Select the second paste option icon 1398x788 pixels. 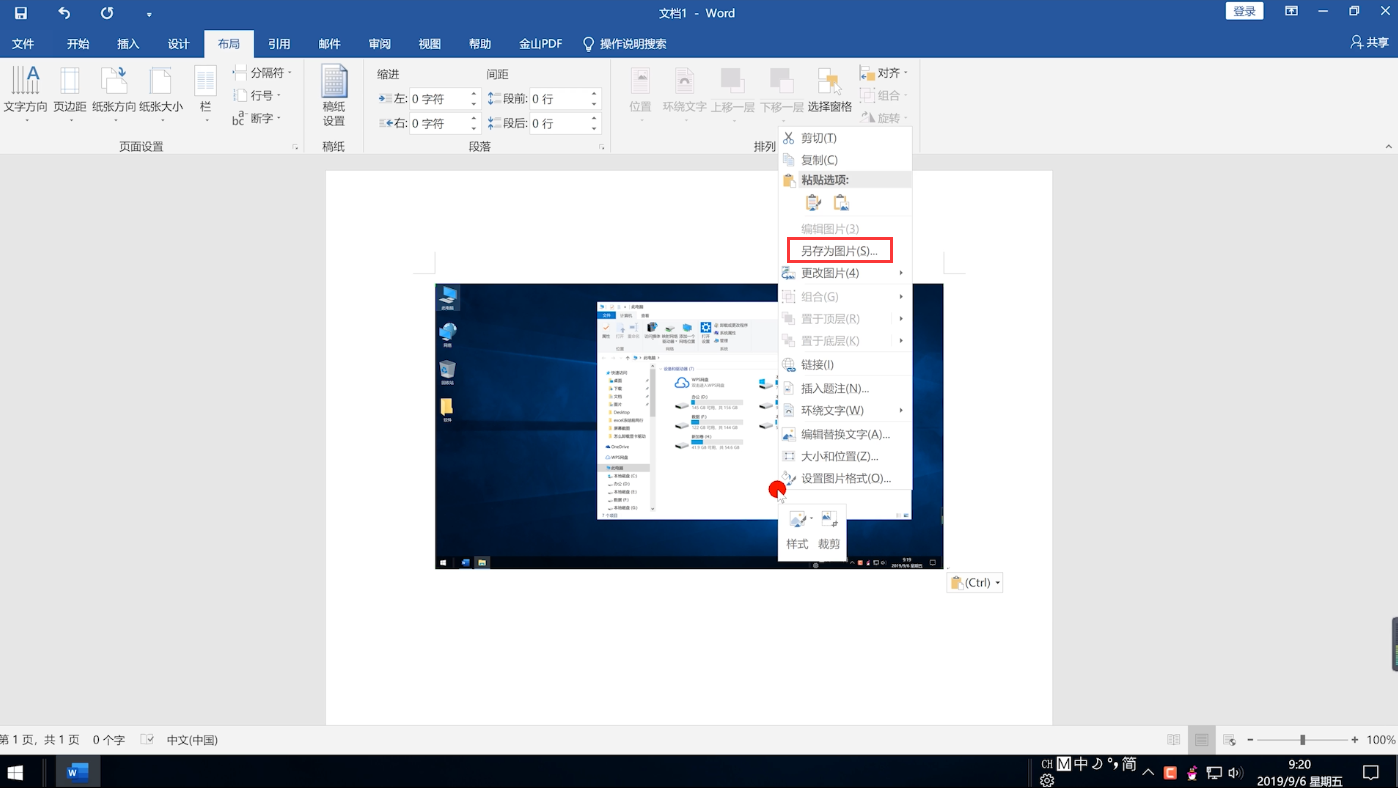tap(841, 203)
